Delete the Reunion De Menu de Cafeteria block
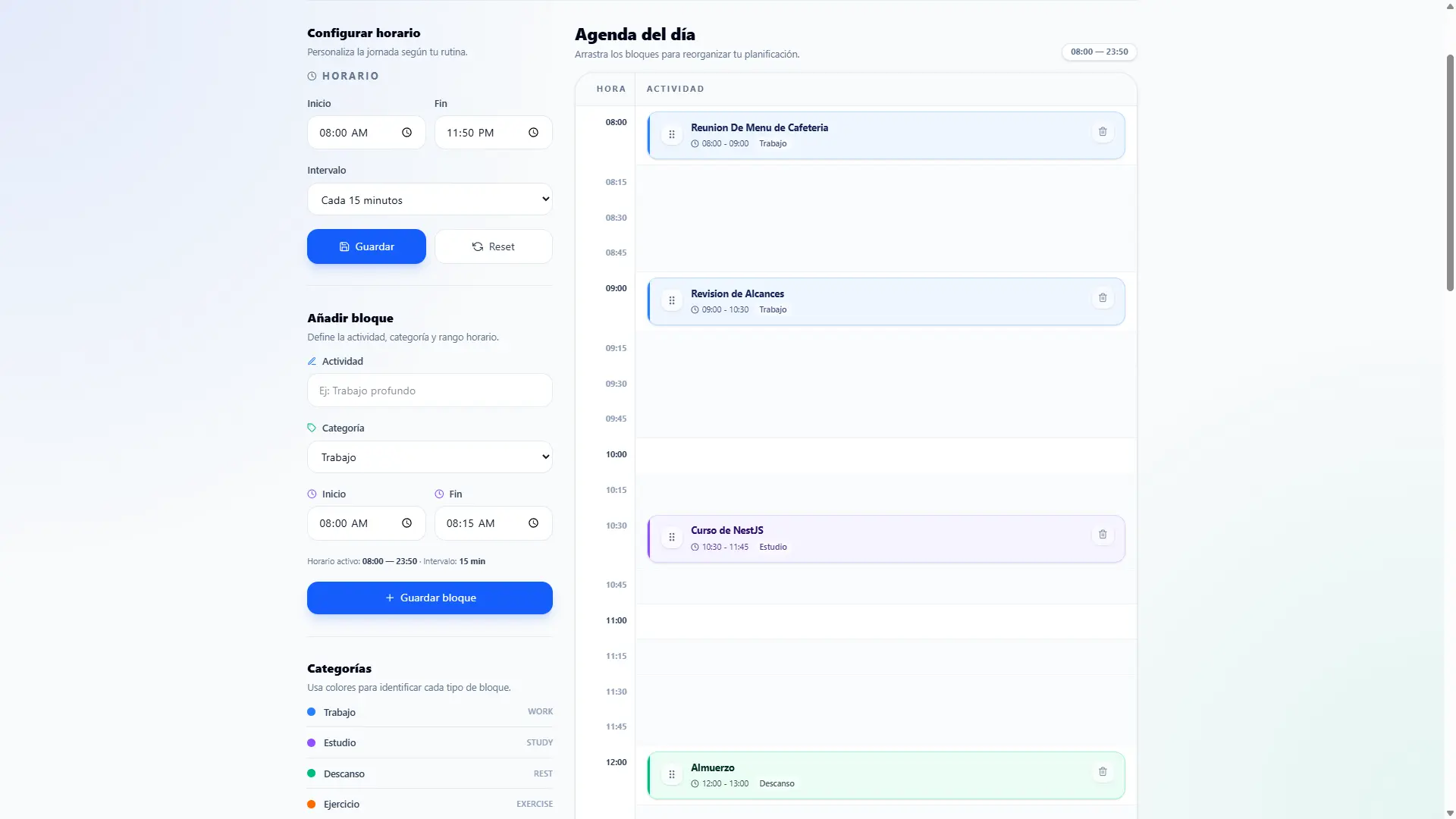 click(1103, 132)
